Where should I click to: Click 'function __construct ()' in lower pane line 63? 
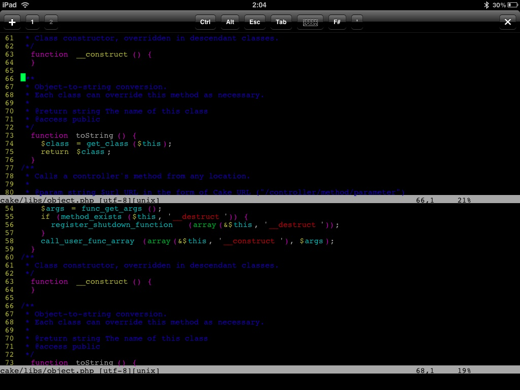tap(86, 282)
